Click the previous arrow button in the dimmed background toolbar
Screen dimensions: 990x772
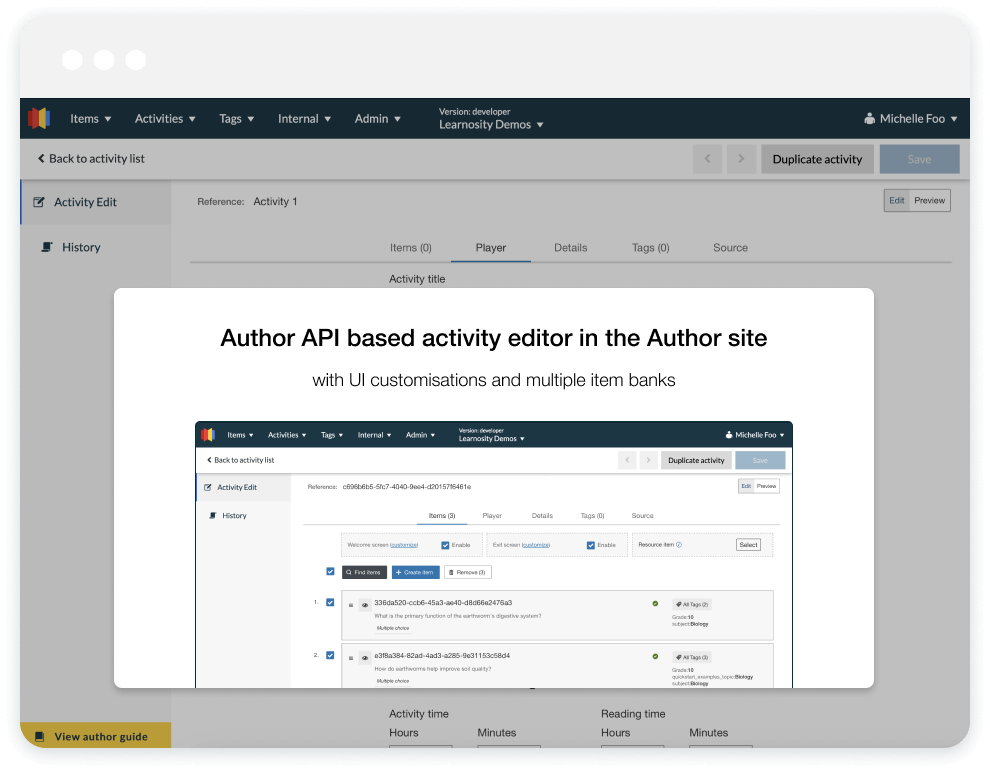tap(707, 159)
